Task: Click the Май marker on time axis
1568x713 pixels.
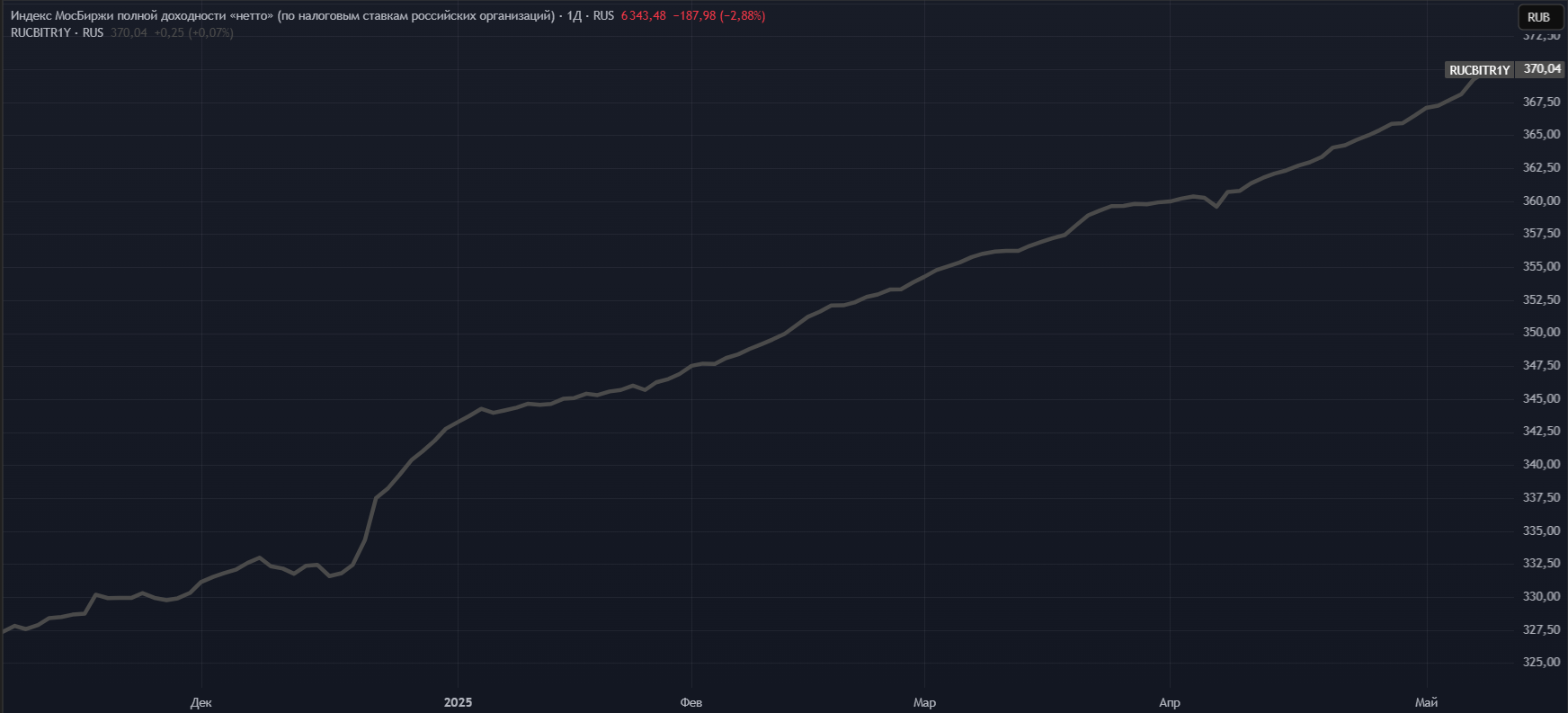Action: tap(1426, 702)
